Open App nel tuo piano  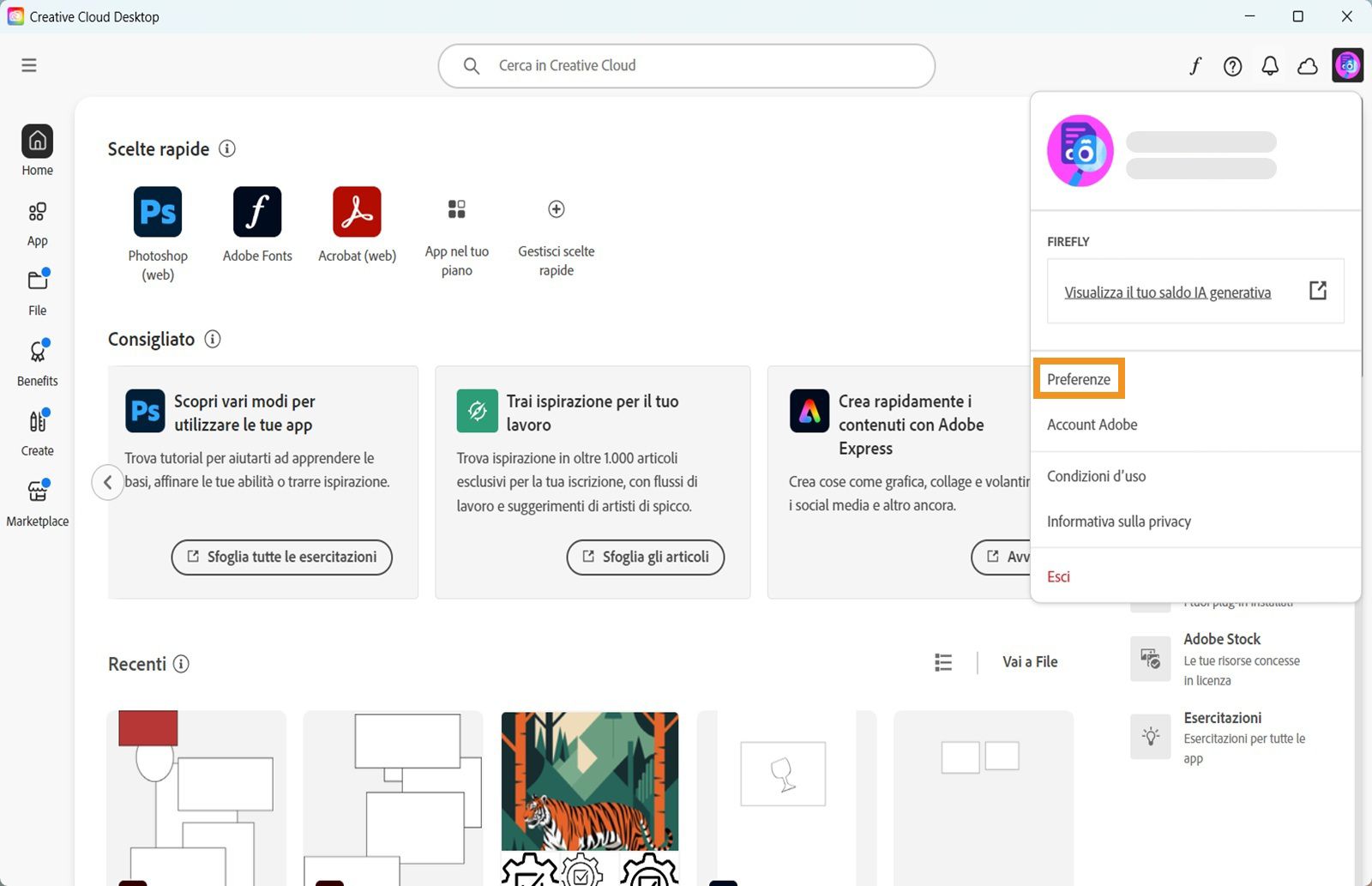456,208
